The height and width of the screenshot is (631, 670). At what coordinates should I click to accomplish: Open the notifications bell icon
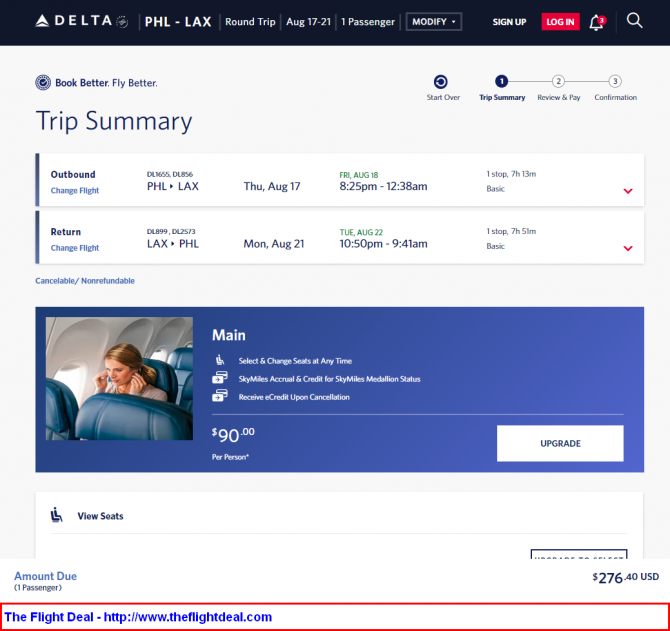pos(596,22)
